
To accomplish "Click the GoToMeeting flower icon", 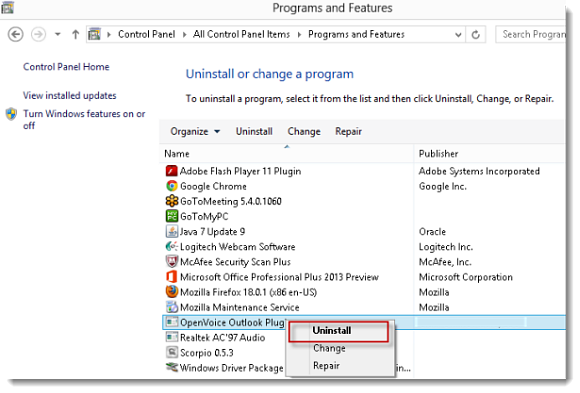I will 172,201.
